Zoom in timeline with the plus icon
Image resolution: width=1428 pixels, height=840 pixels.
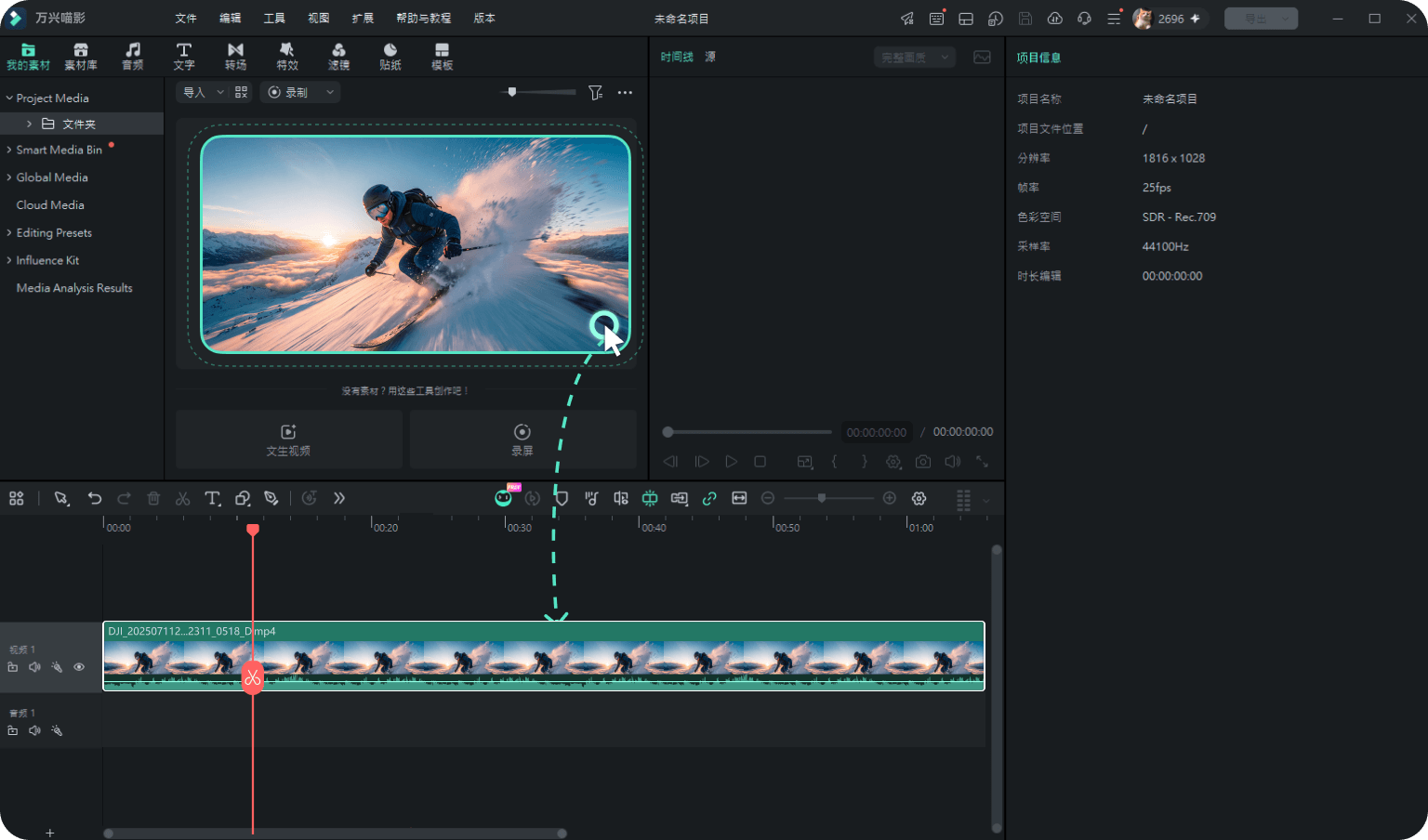889,498
